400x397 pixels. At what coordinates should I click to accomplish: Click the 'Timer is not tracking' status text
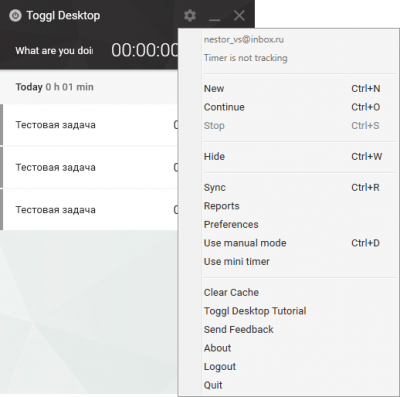pos(245,58)
